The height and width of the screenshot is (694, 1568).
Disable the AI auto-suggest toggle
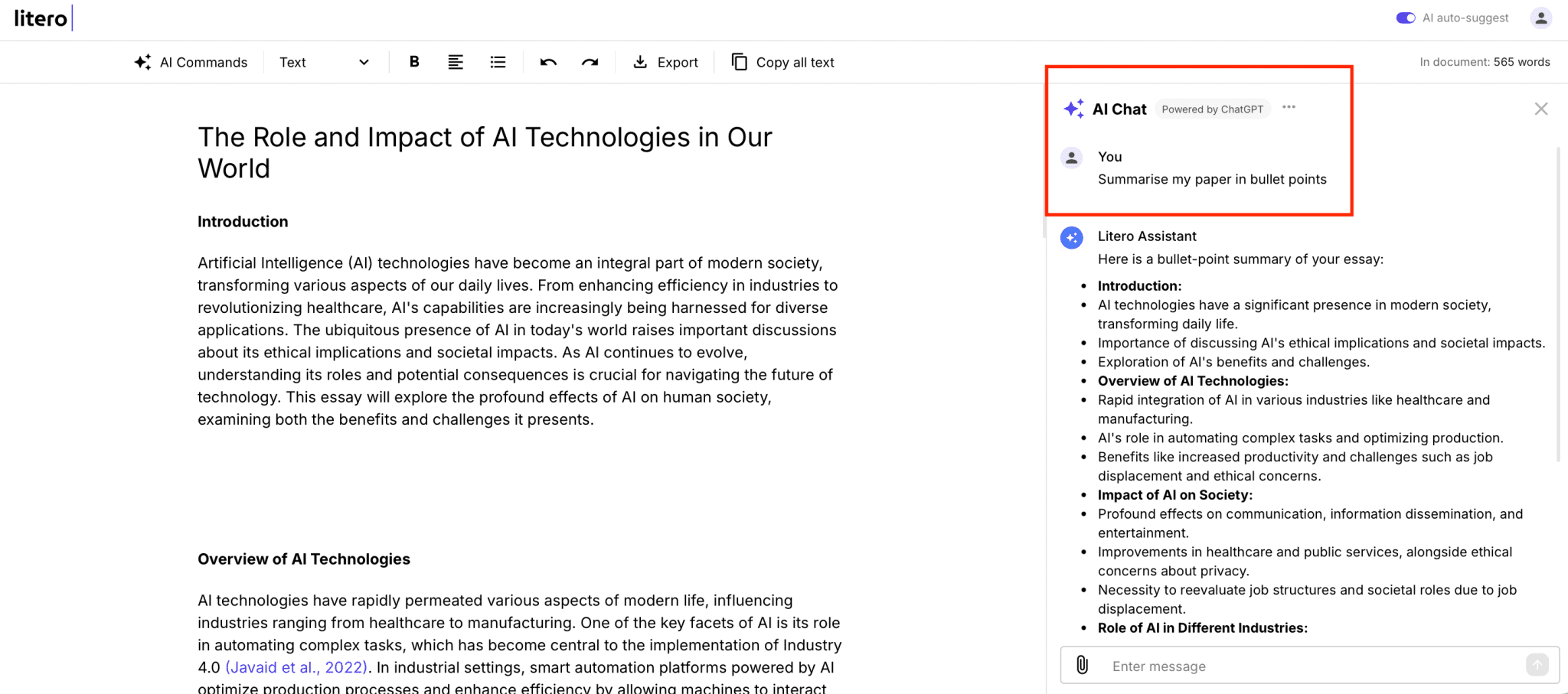1405,18
